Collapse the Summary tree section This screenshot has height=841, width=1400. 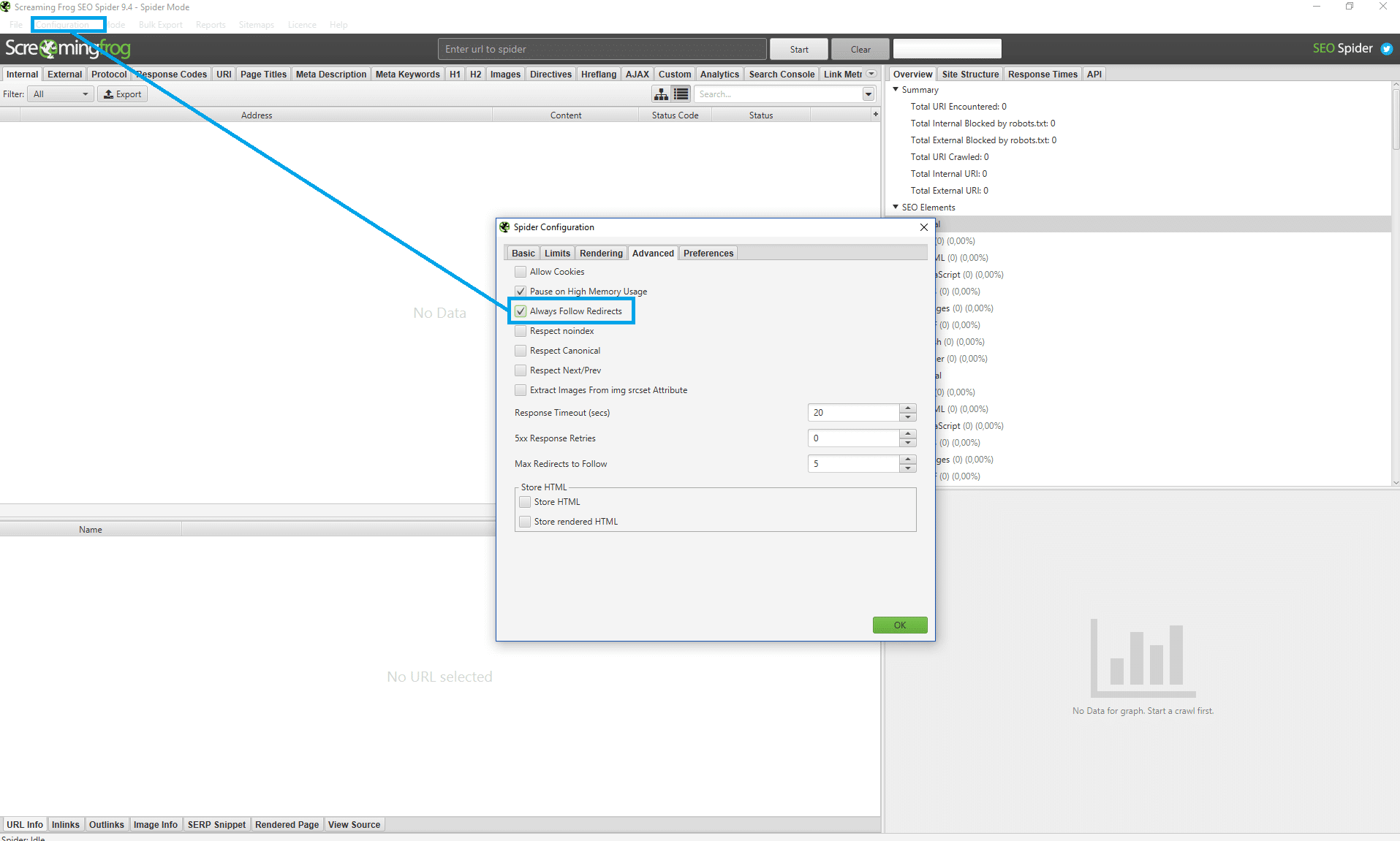[x=896, y=89]
